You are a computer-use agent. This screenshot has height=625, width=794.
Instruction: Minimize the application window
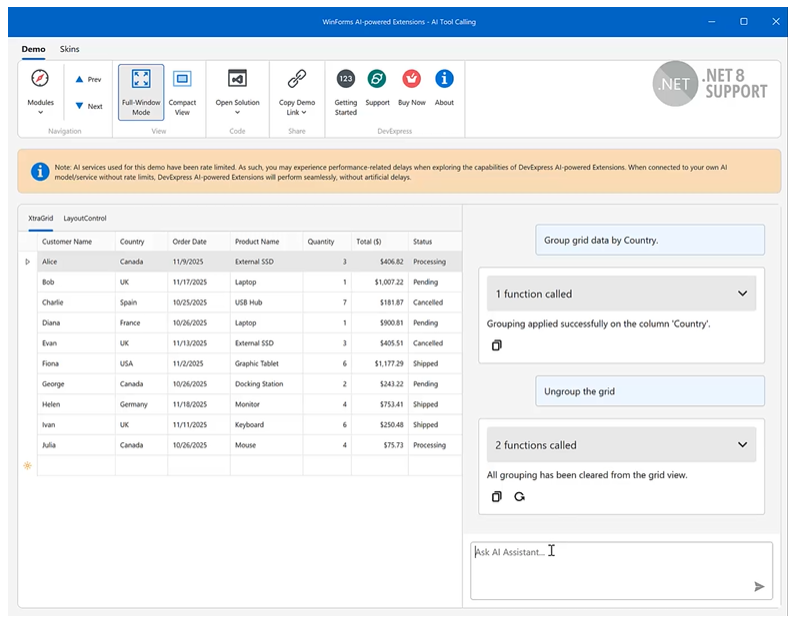711,22
